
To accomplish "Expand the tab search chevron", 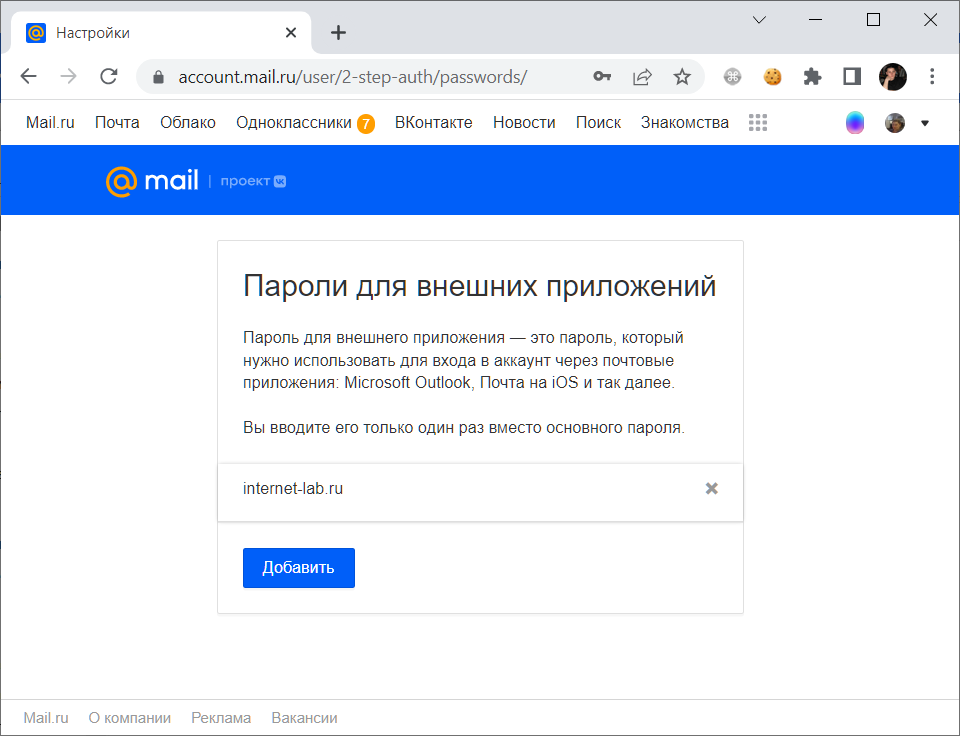I will click(759, 20).
